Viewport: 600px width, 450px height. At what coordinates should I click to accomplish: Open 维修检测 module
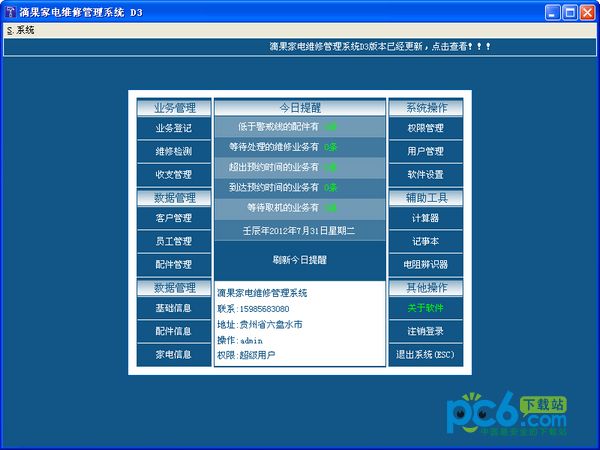174,152
